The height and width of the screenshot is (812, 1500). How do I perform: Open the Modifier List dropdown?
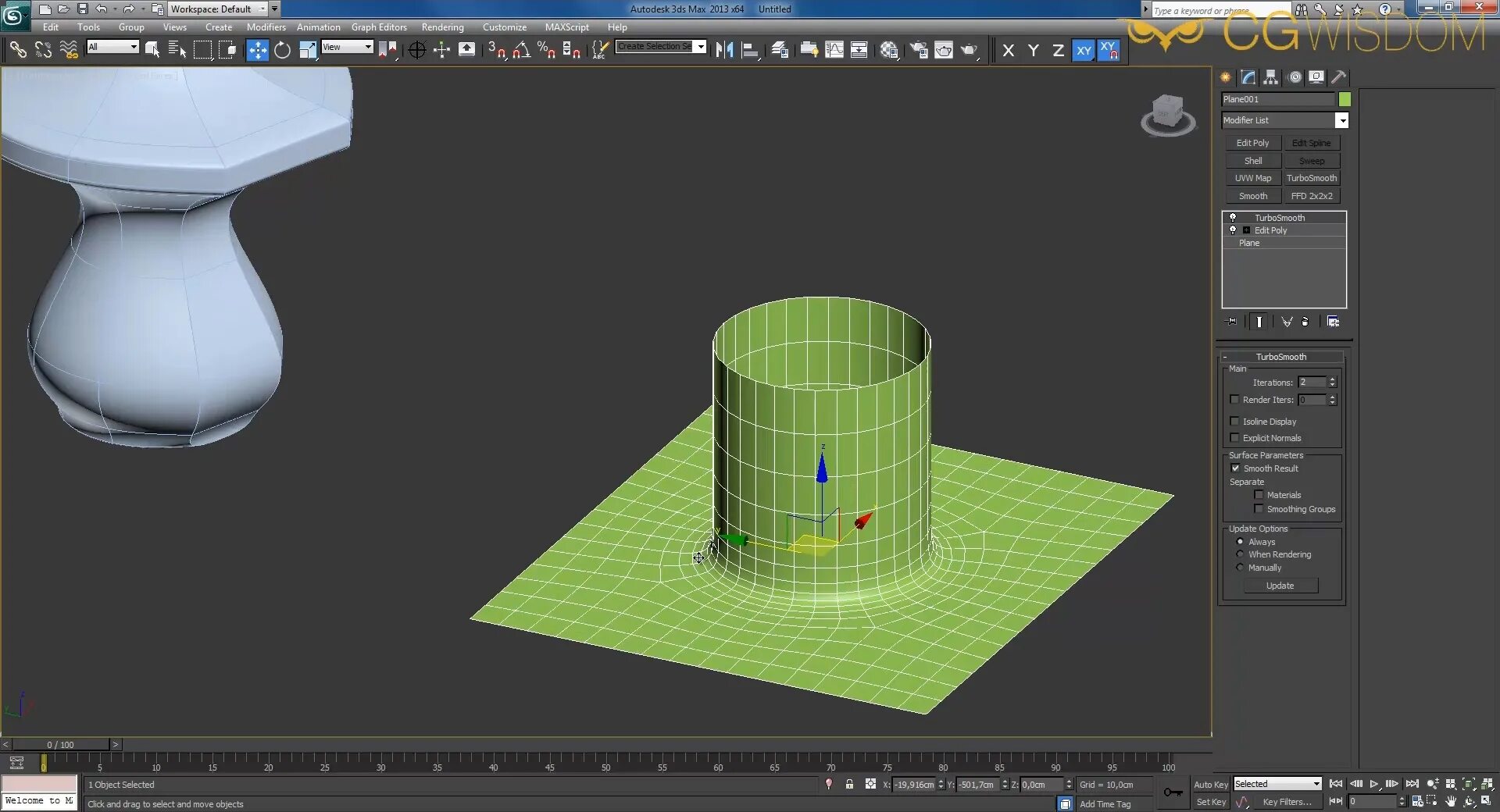click(x=1341, y=120)
